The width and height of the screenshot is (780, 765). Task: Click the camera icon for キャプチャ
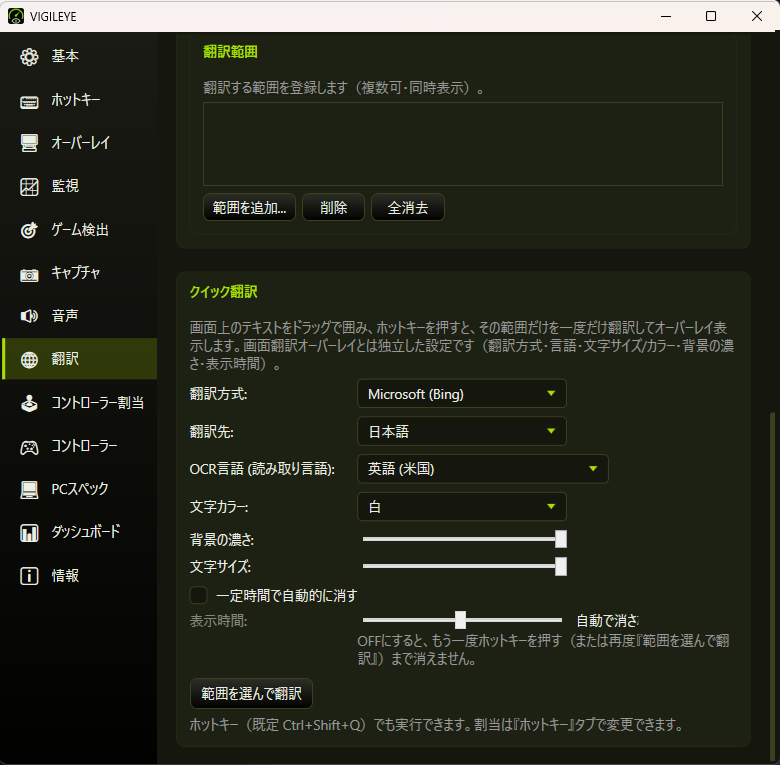(x=29, y=274)
